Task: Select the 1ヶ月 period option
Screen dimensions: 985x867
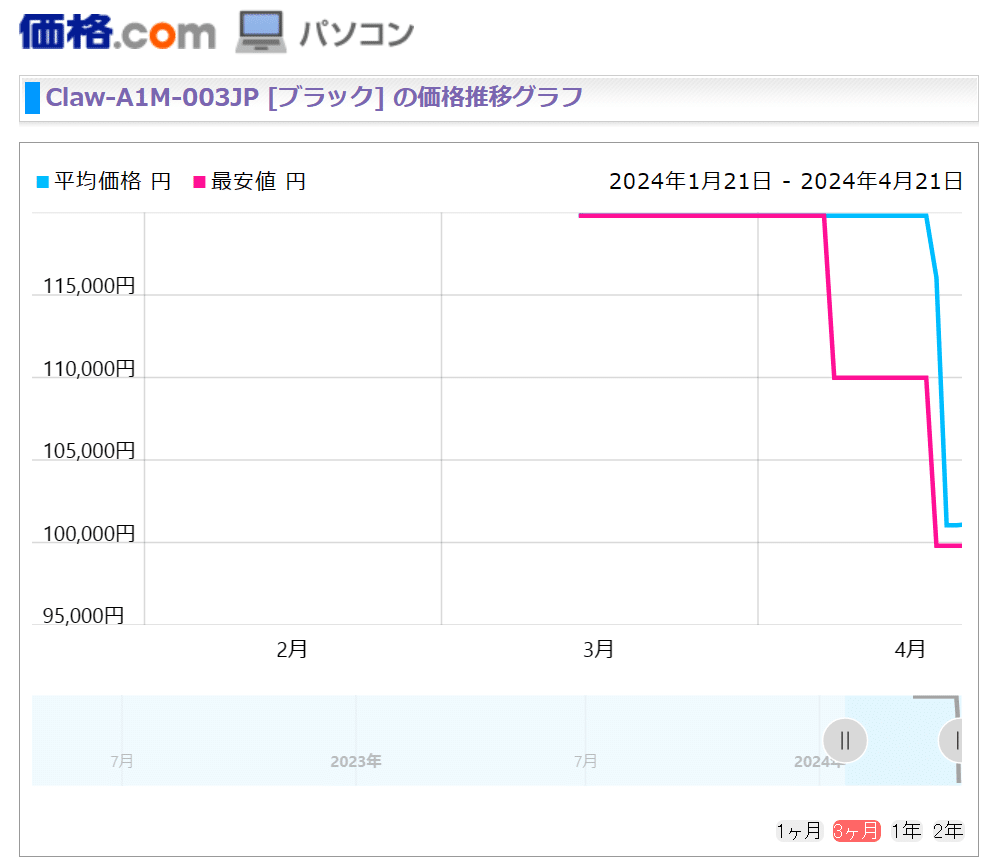Action: [x=799, y=831]
